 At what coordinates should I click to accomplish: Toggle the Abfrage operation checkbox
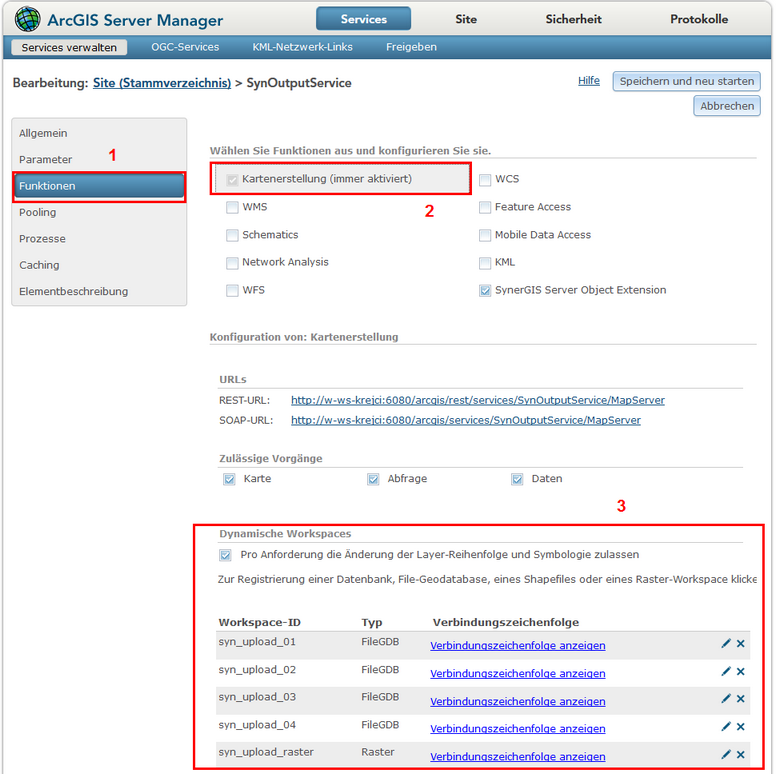tap(373, 479)
